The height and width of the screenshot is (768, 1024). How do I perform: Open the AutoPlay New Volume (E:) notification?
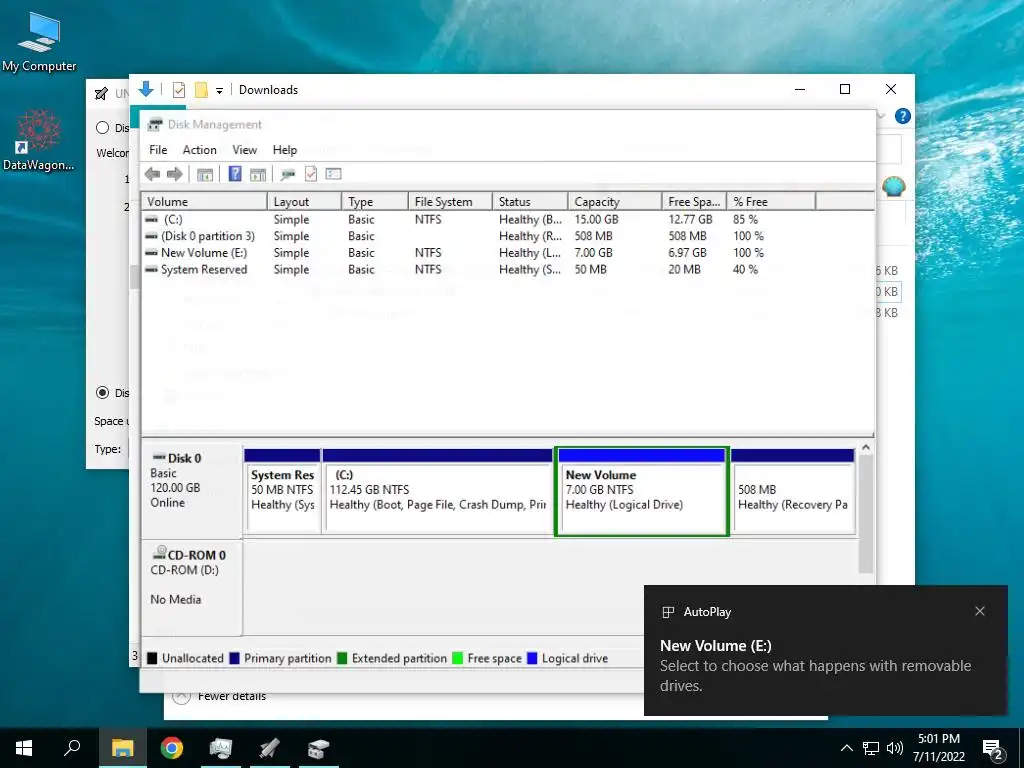click(x=825, y=650)
